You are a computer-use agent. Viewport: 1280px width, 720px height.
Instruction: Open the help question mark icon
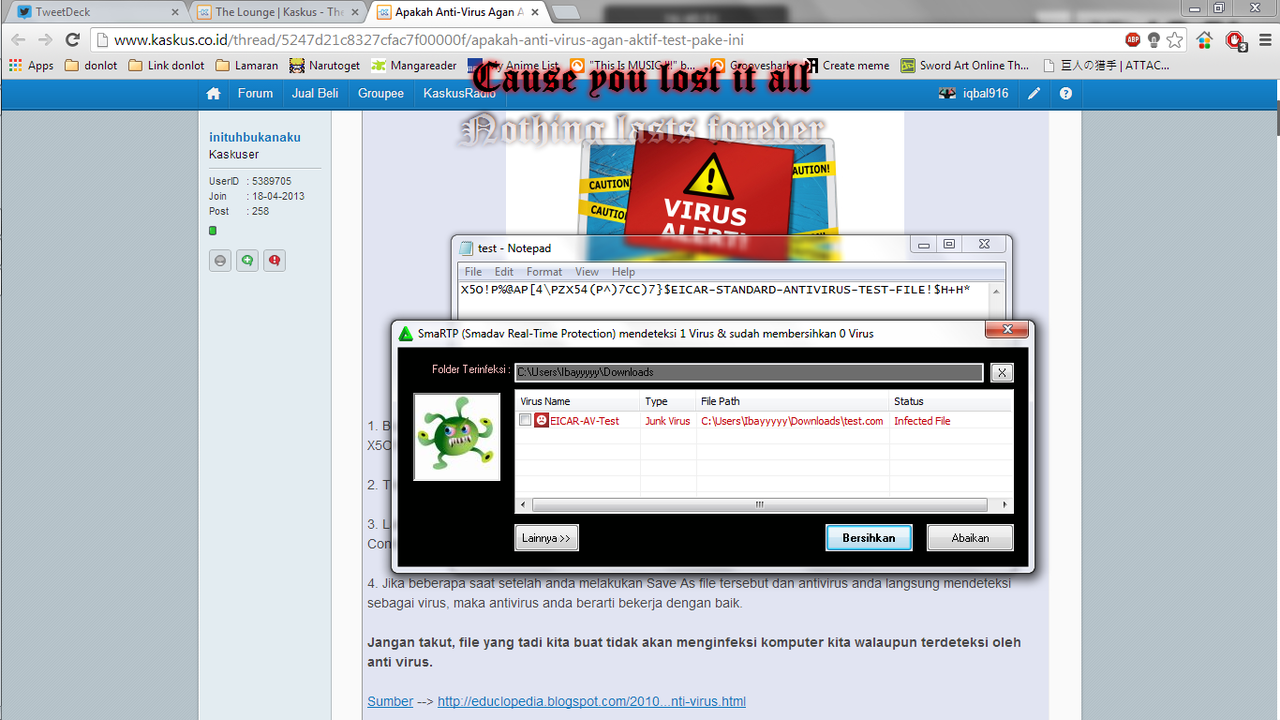1066,93
